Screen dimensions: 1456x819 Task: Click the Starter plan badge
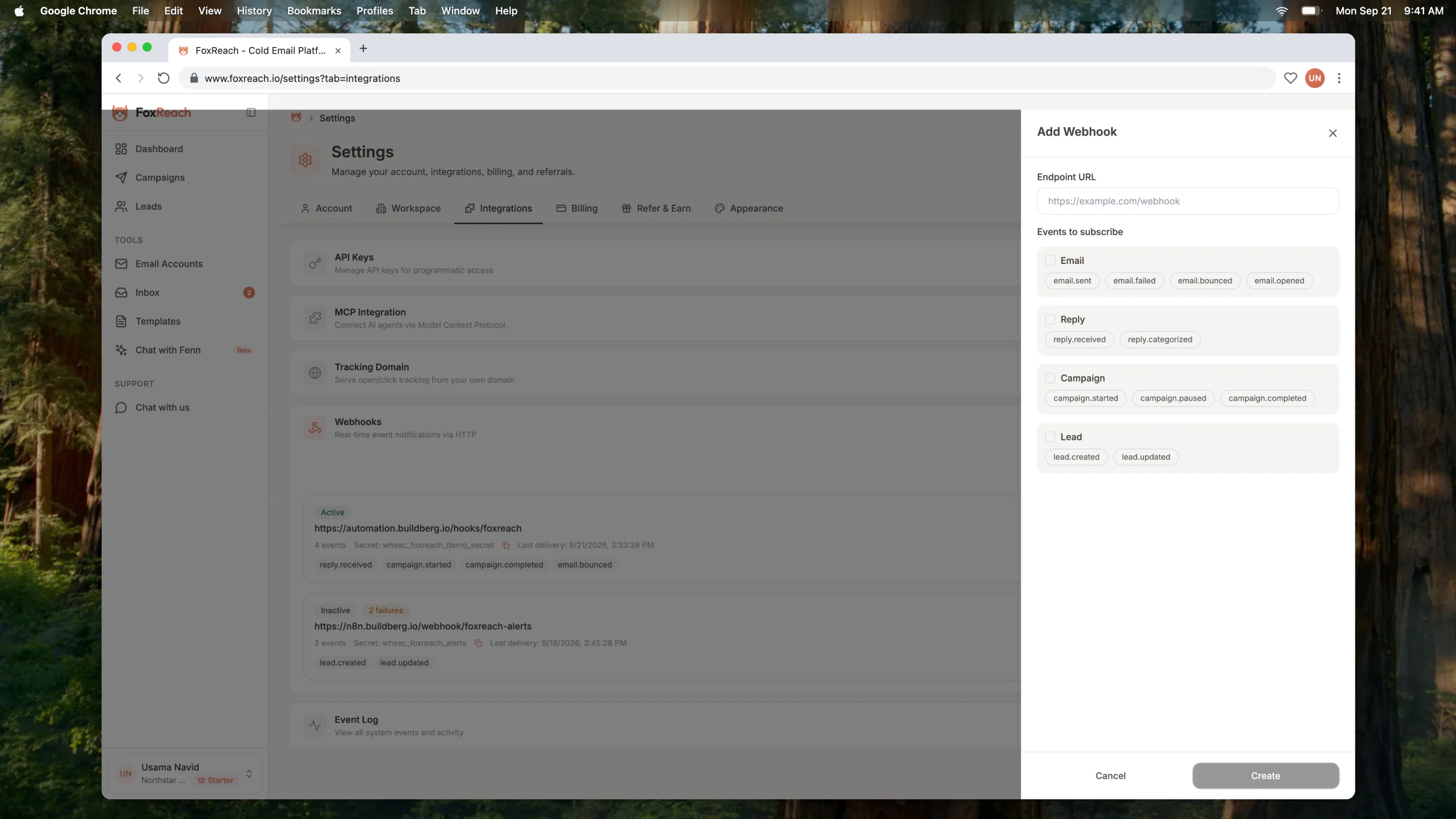[x=215, y=781]
